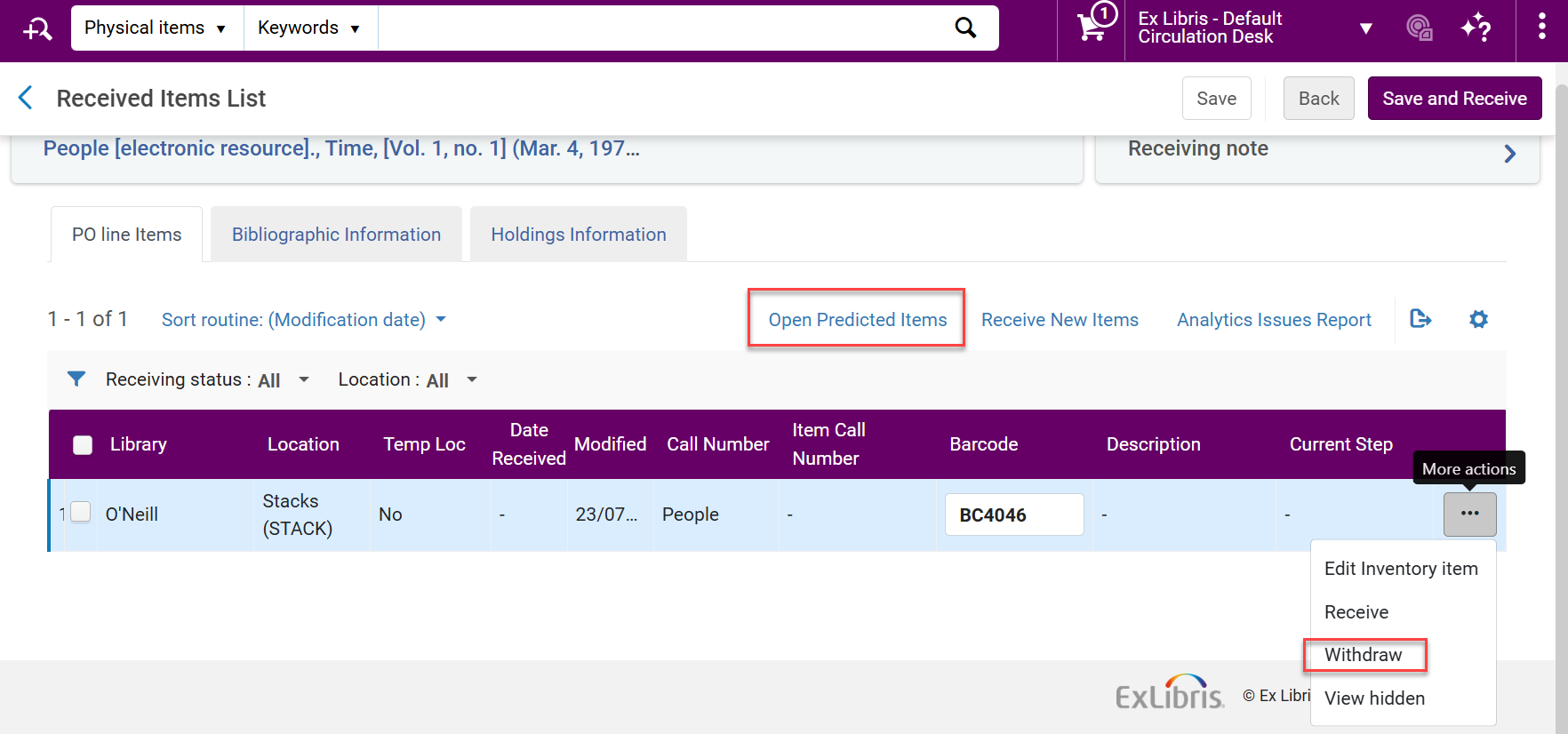
Task: Choose Edit Inventory item from menu
Action: click(x=1401, y=569)
